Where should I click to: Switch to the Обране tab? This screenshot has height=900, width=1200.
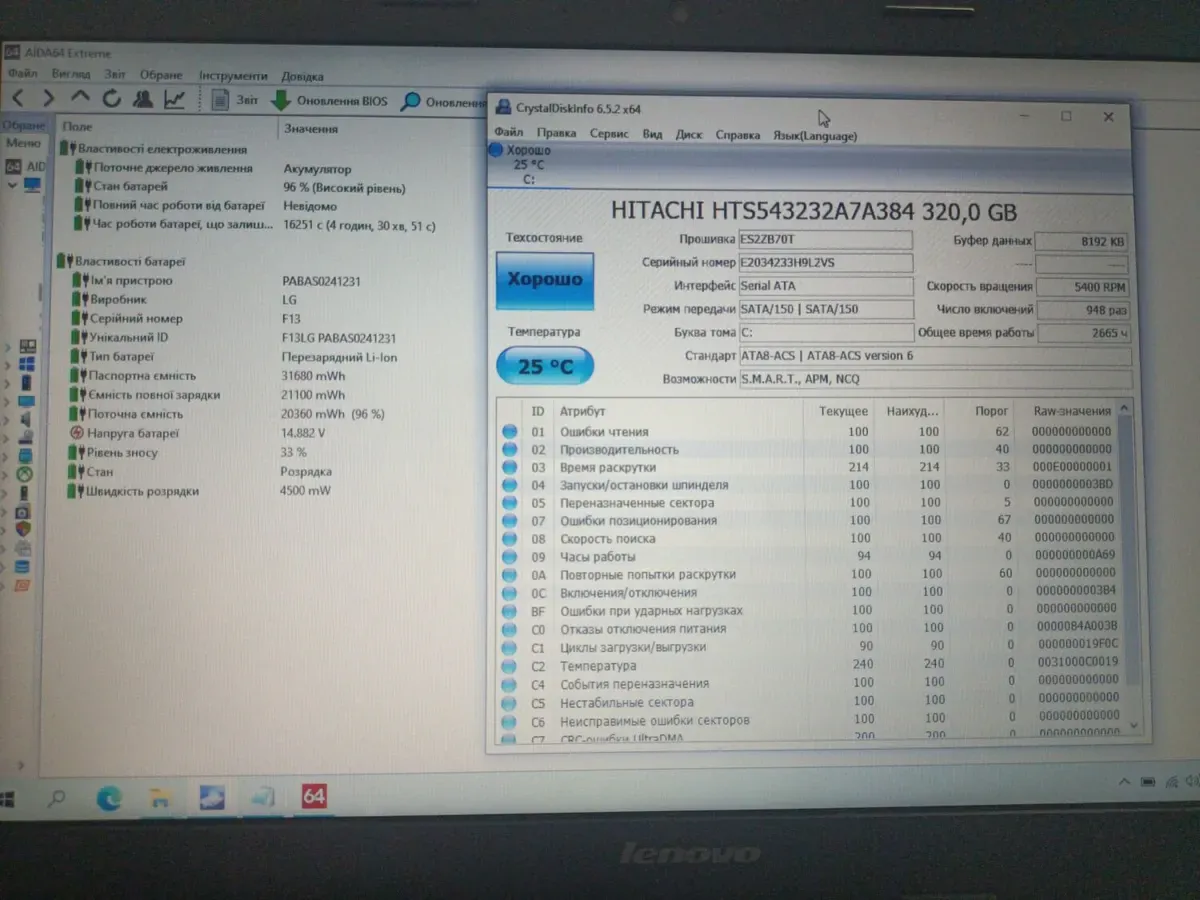point(22,126)
